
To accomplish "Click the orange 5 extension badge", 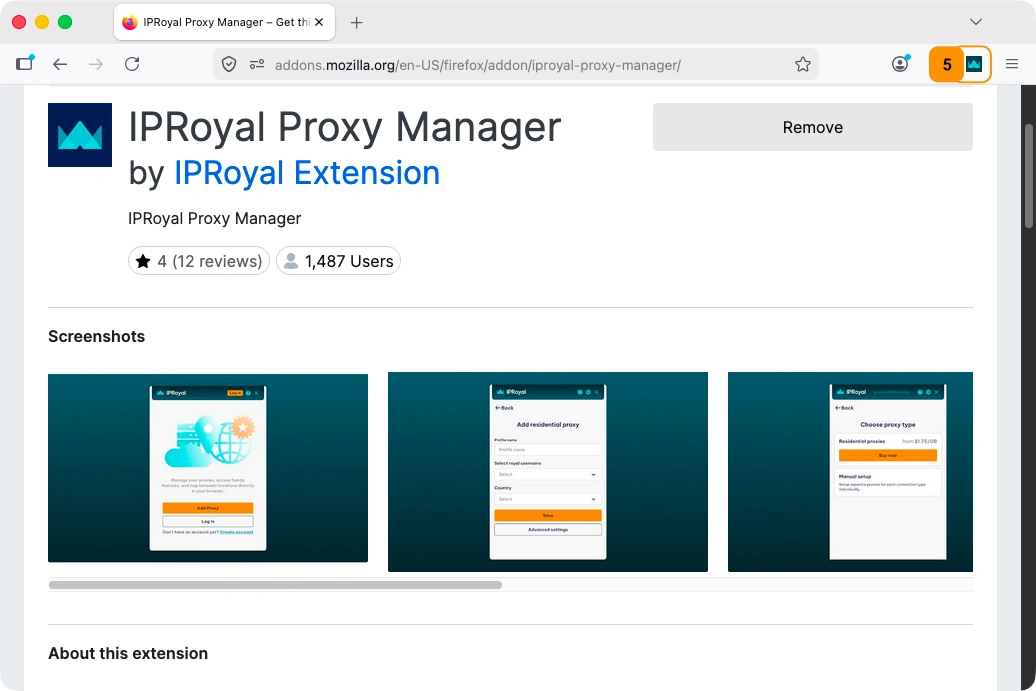I will coord(946,64).
